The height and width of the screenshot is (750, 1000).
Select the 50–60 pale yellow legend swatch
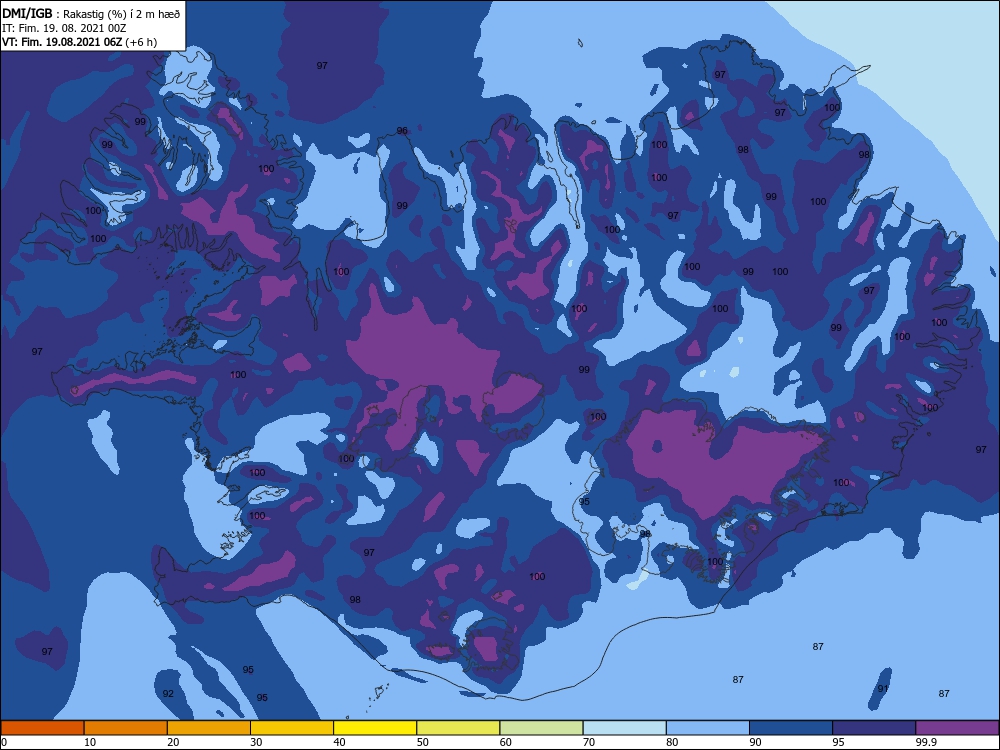pyautogui.click(x=459, y=728)
